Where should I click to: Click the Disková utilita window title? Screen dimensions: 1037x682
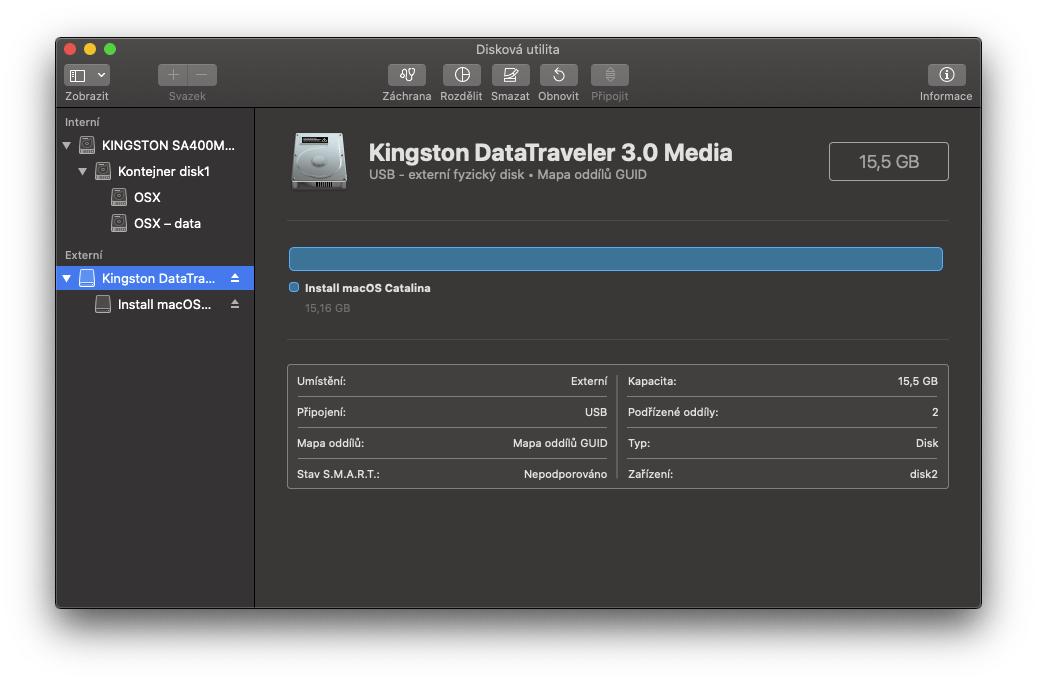click(518, 50)
